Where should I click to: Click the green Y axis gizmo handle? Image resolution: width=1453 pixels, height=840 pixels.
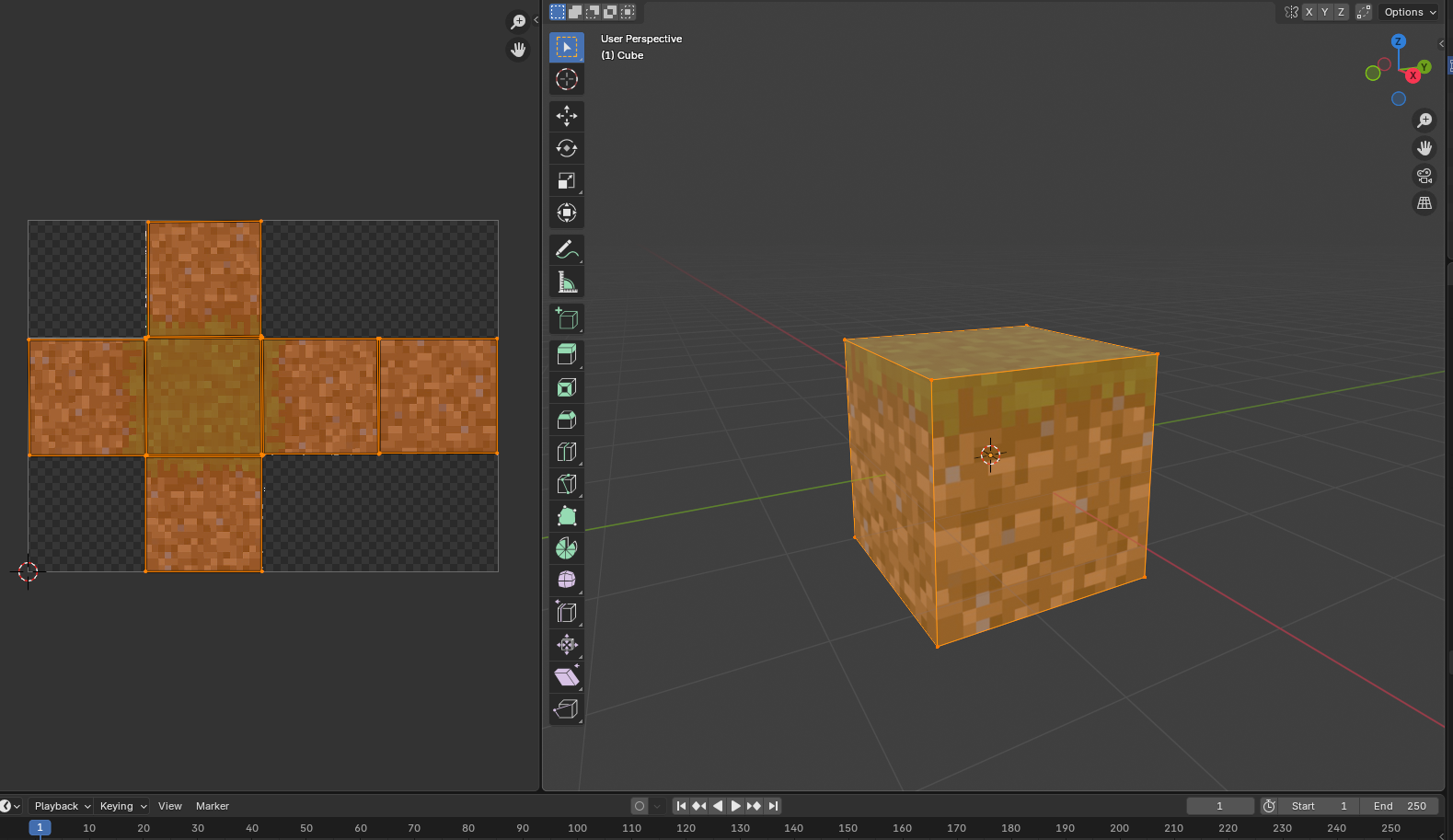[1424, 66]
